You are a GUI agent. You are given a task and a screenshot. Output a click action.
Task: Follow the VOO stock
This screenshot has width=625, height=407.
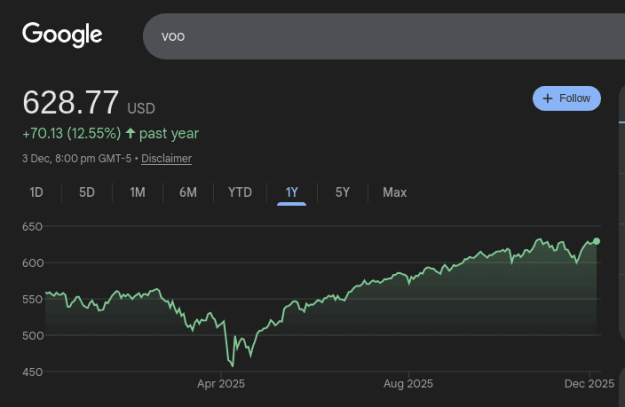pos(566,98)
